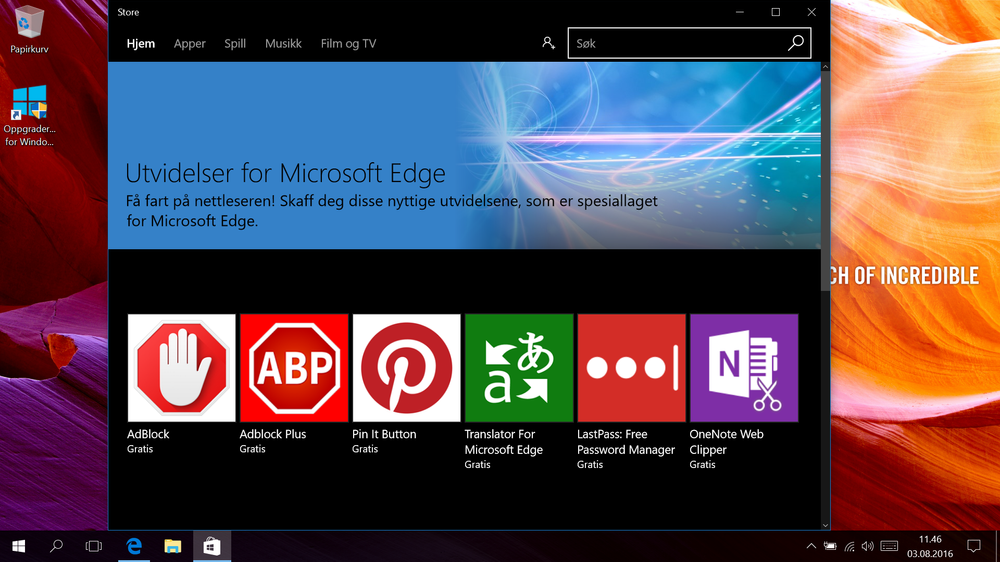Select the Oppgrader for Windows desktop shortcut
This screenshot has height=562, width=1000.
pyautogui.click(x=29, y=116)
